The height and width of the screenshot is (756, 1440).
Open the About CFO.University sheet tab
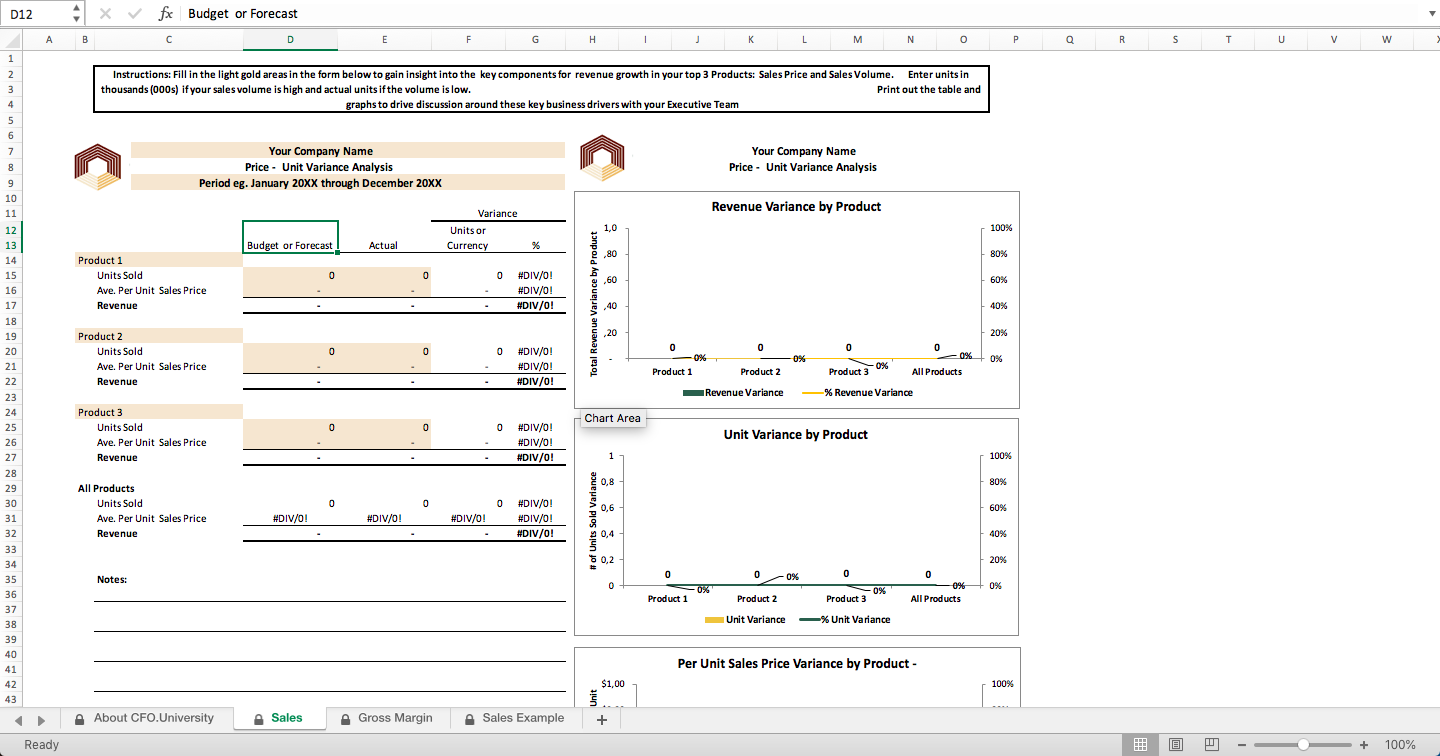145,718
